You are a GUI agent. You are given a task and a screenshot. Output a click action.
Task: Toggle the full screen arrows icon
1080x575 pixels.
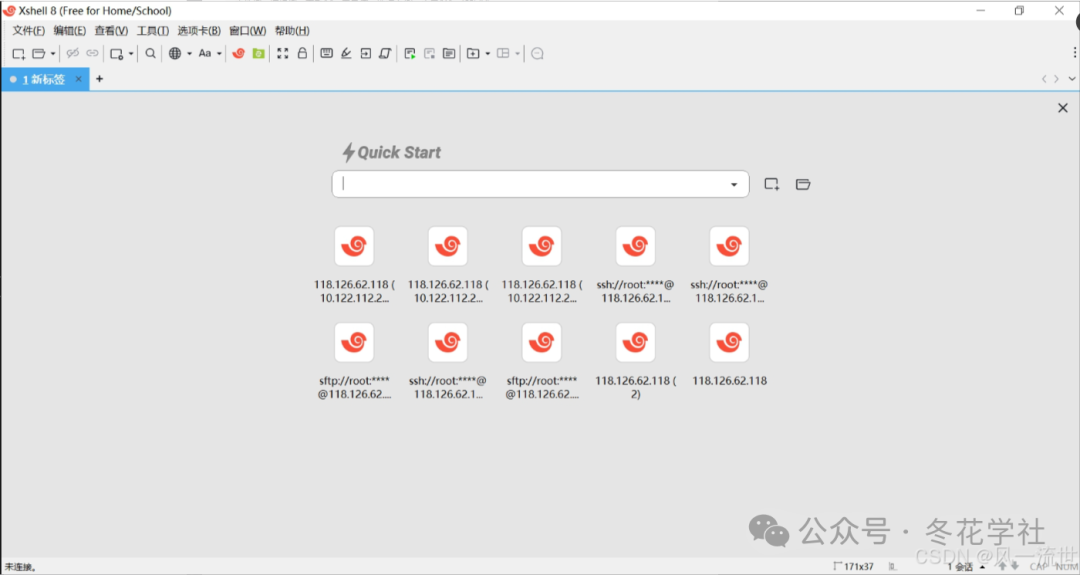click(282, 54)
